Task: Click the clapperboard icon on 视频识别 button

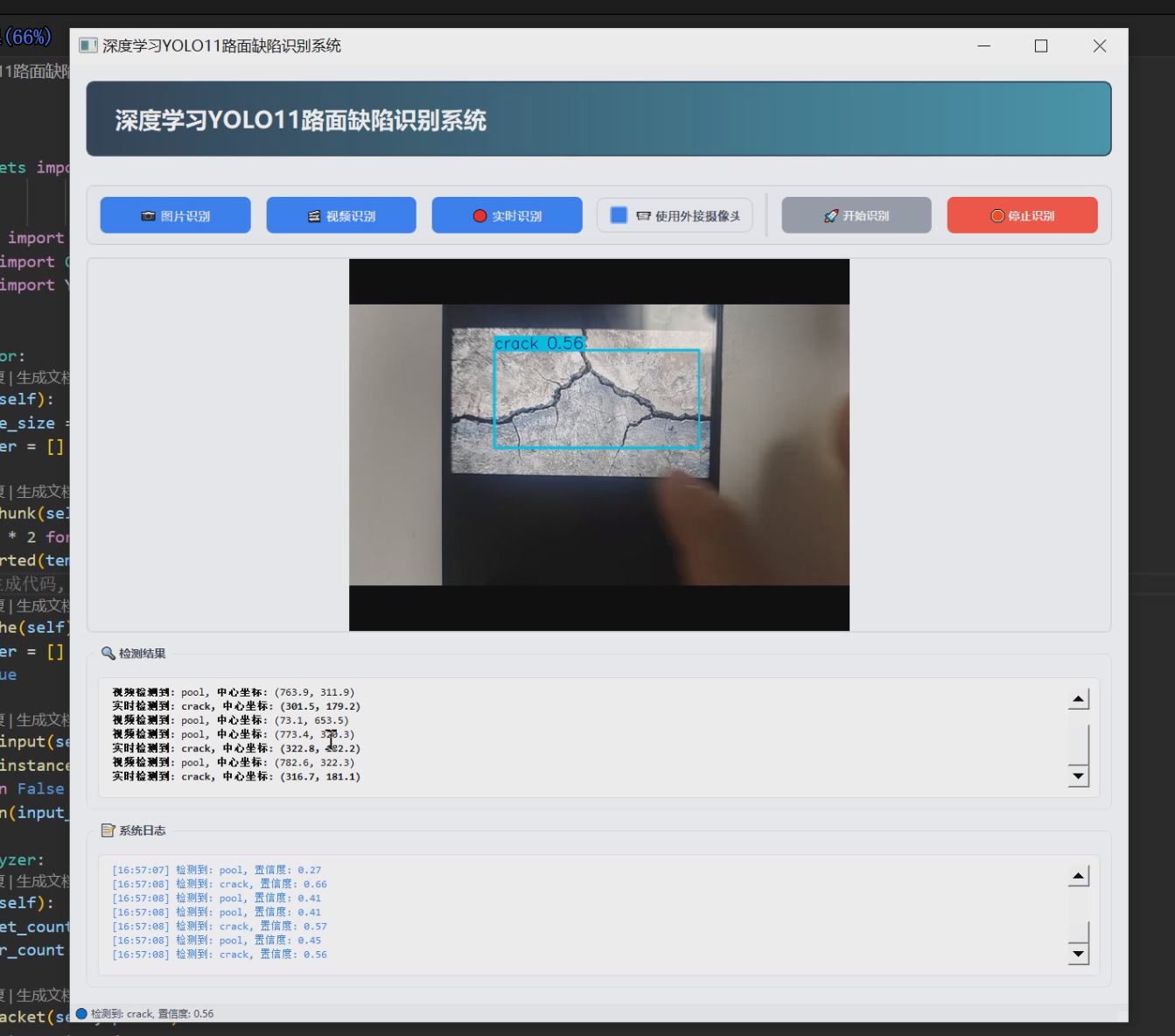Action: point(314,216)
